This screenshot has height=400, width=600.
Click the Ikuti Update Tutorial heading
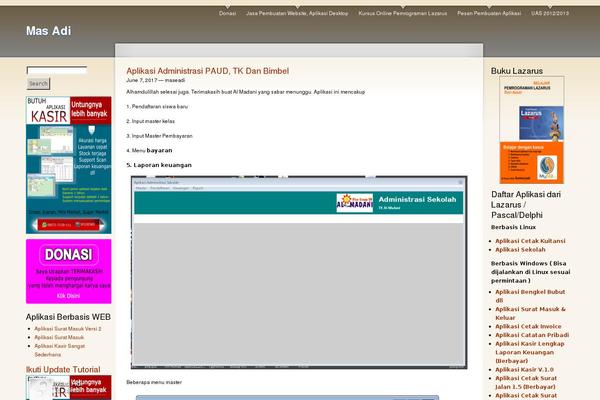(63, 369)
